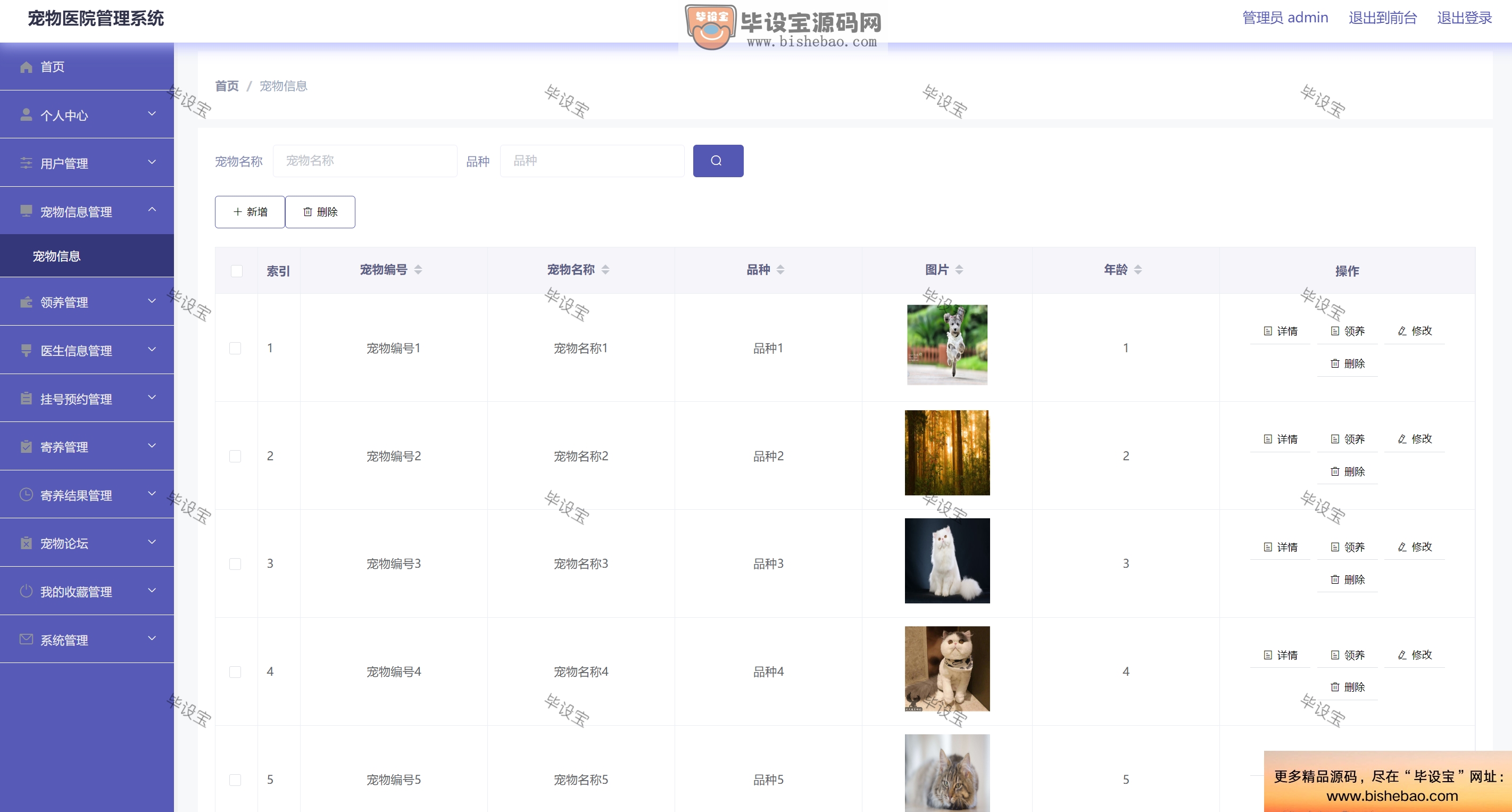Viewport: 1512px width, 812px height.
Task: Check the row checkbox for 宠物编号3
Action: coord(235,564)
